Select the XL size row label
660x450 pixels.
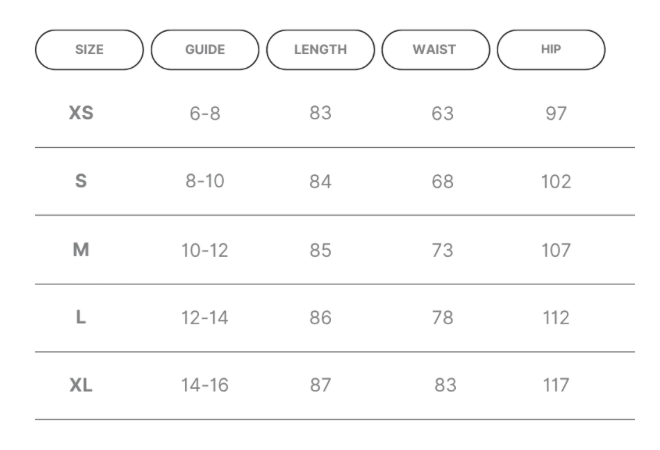[x=81, y=385]
